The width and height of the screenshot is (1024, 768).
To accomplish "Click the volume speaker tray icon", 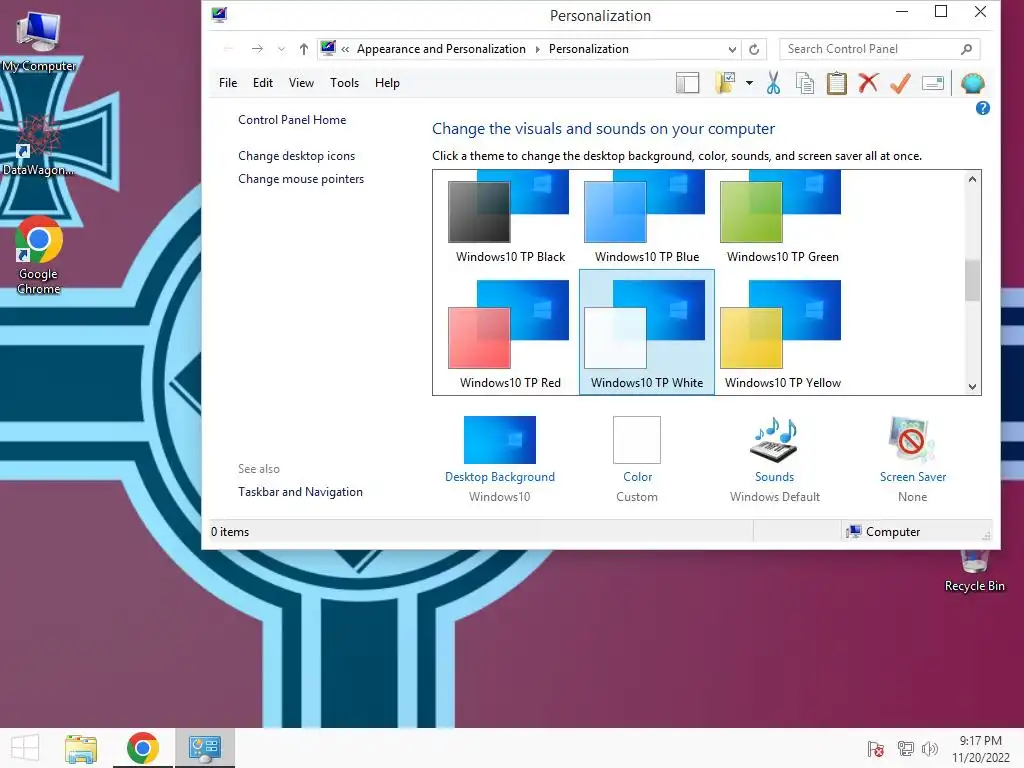I will 930,749.
